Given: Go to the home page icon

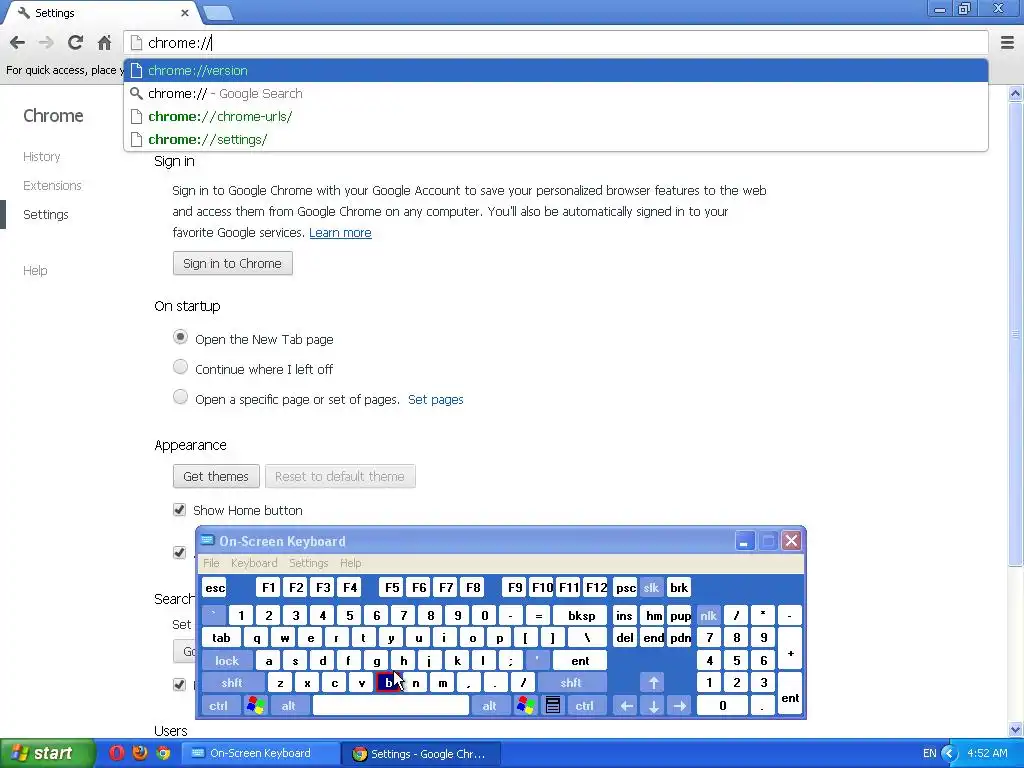Looking at the screenshot, I should (x=104, y=43).
